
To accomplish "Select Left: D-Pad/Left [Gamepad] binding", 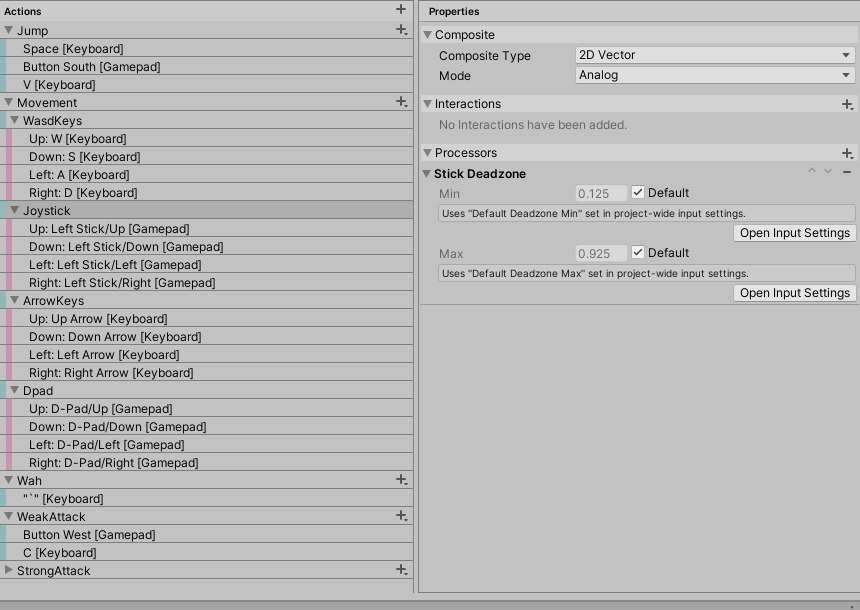I will 207,444.
